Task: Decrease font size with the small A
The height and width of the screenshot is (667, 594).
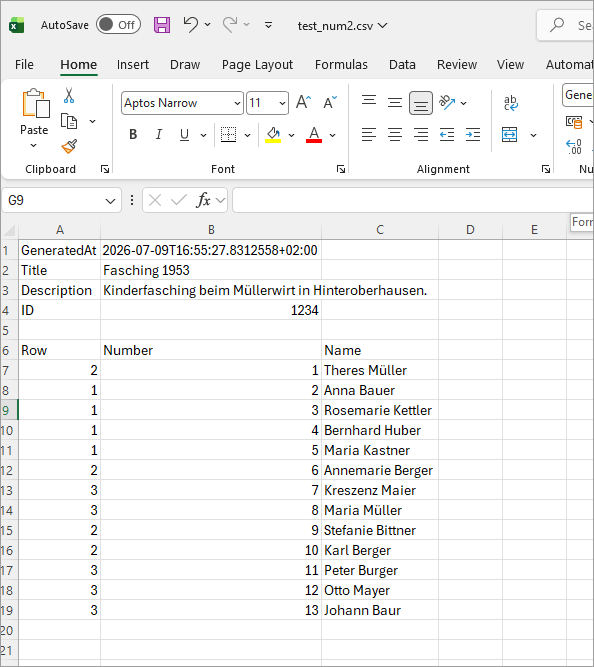Action: coord(329,103)
